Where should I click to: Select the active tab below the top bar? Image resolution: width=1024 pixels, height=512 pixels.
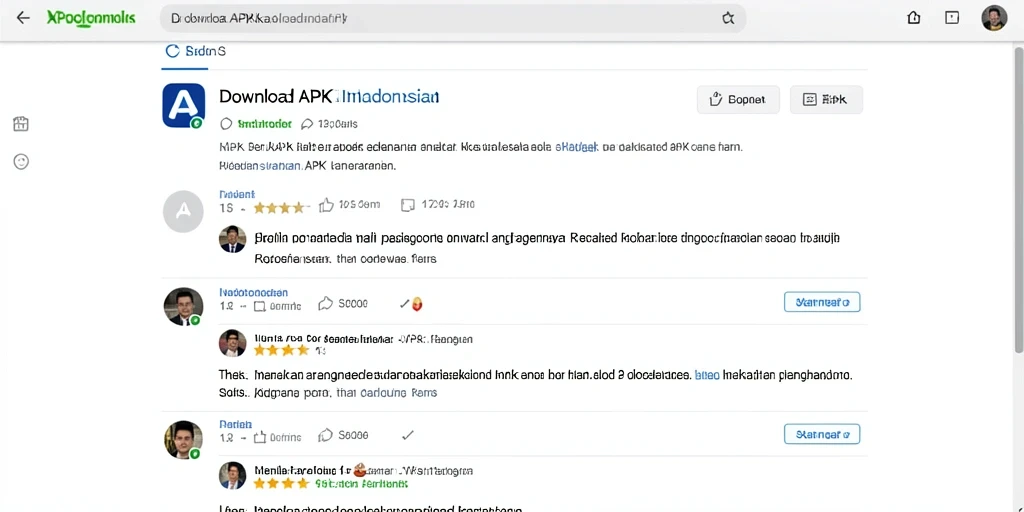pos(194,52)
